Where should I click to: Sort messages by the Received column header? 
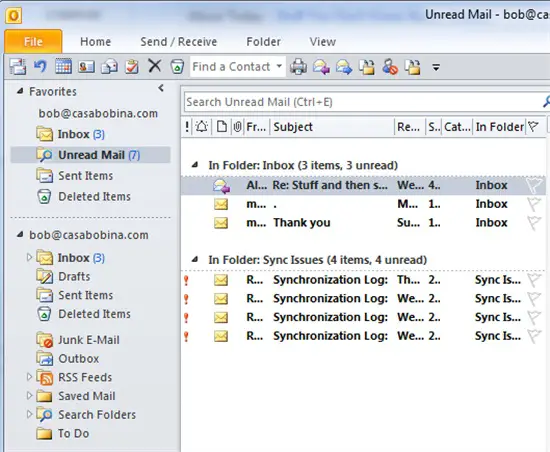click(x=409, y=127)
